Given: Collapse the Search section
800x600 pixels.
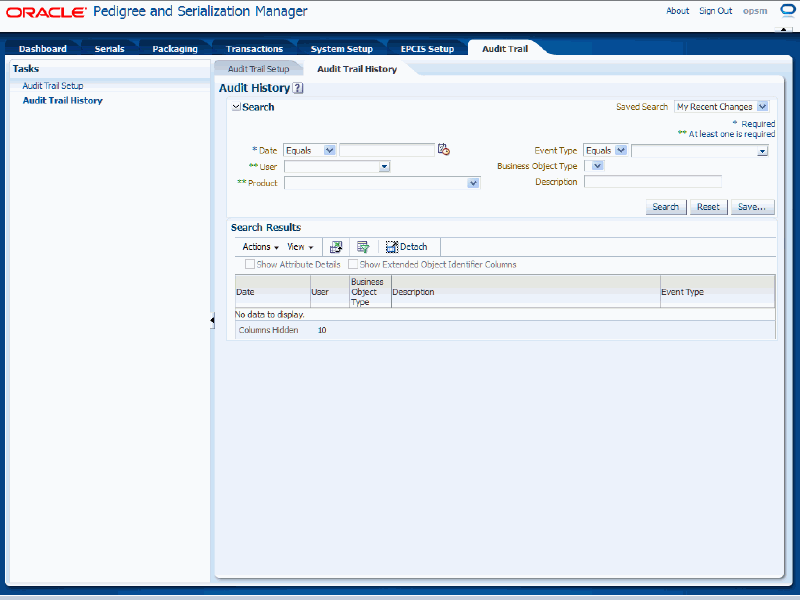Looking at the screenshot, I should tap(236, 107).
